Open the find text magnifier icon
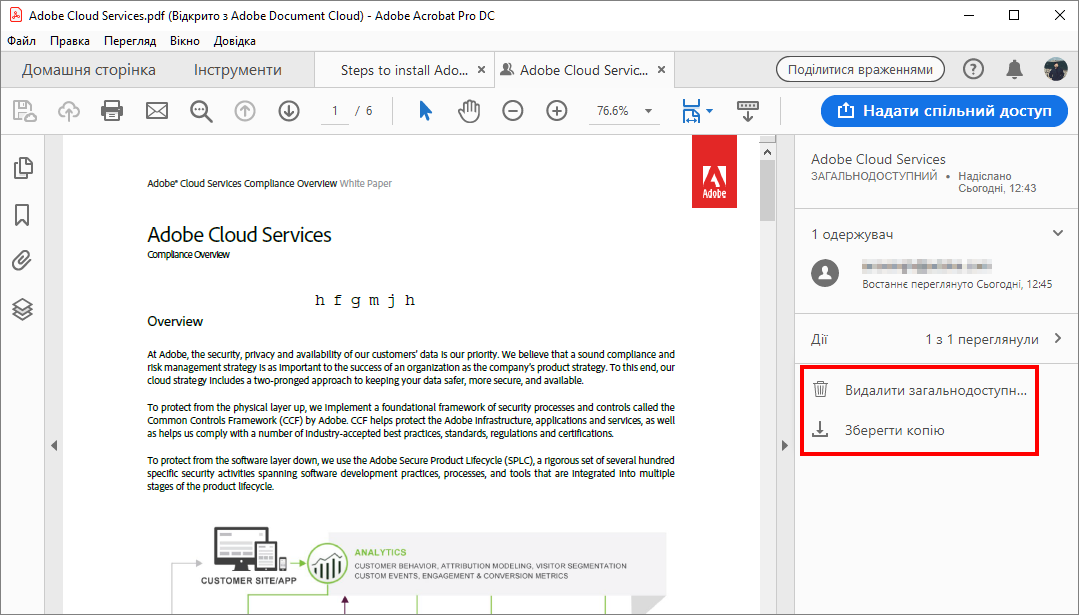 pos(201,111)
